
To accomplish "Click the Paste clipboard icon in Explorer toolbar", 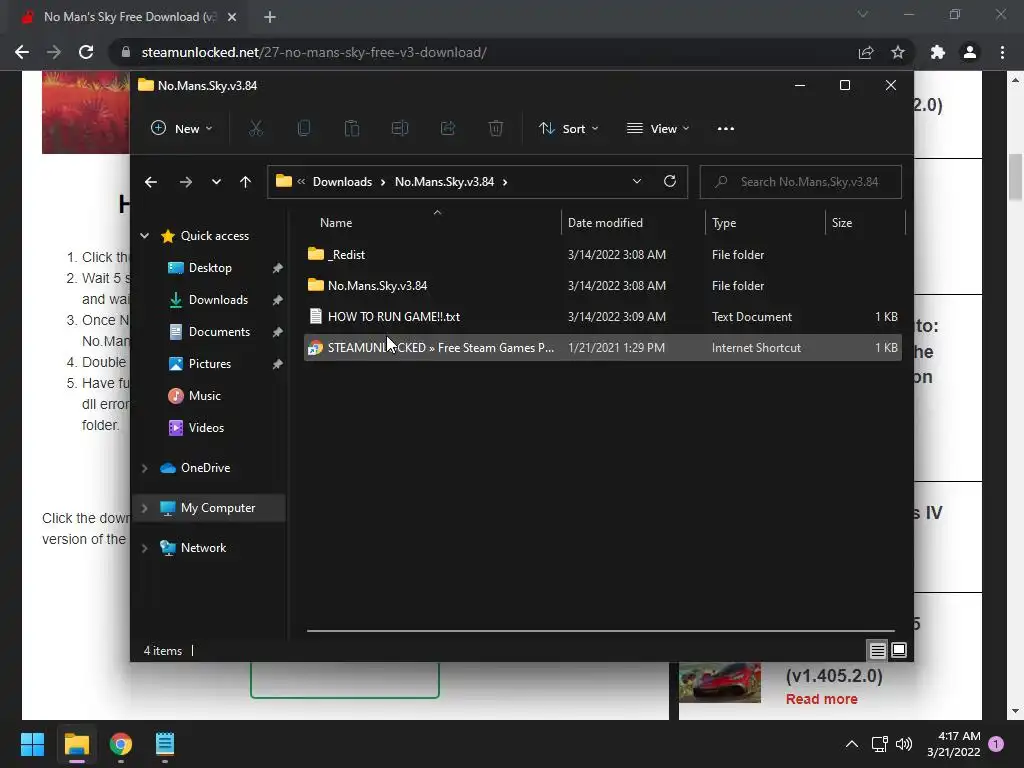I will click(x=351, y=129).
